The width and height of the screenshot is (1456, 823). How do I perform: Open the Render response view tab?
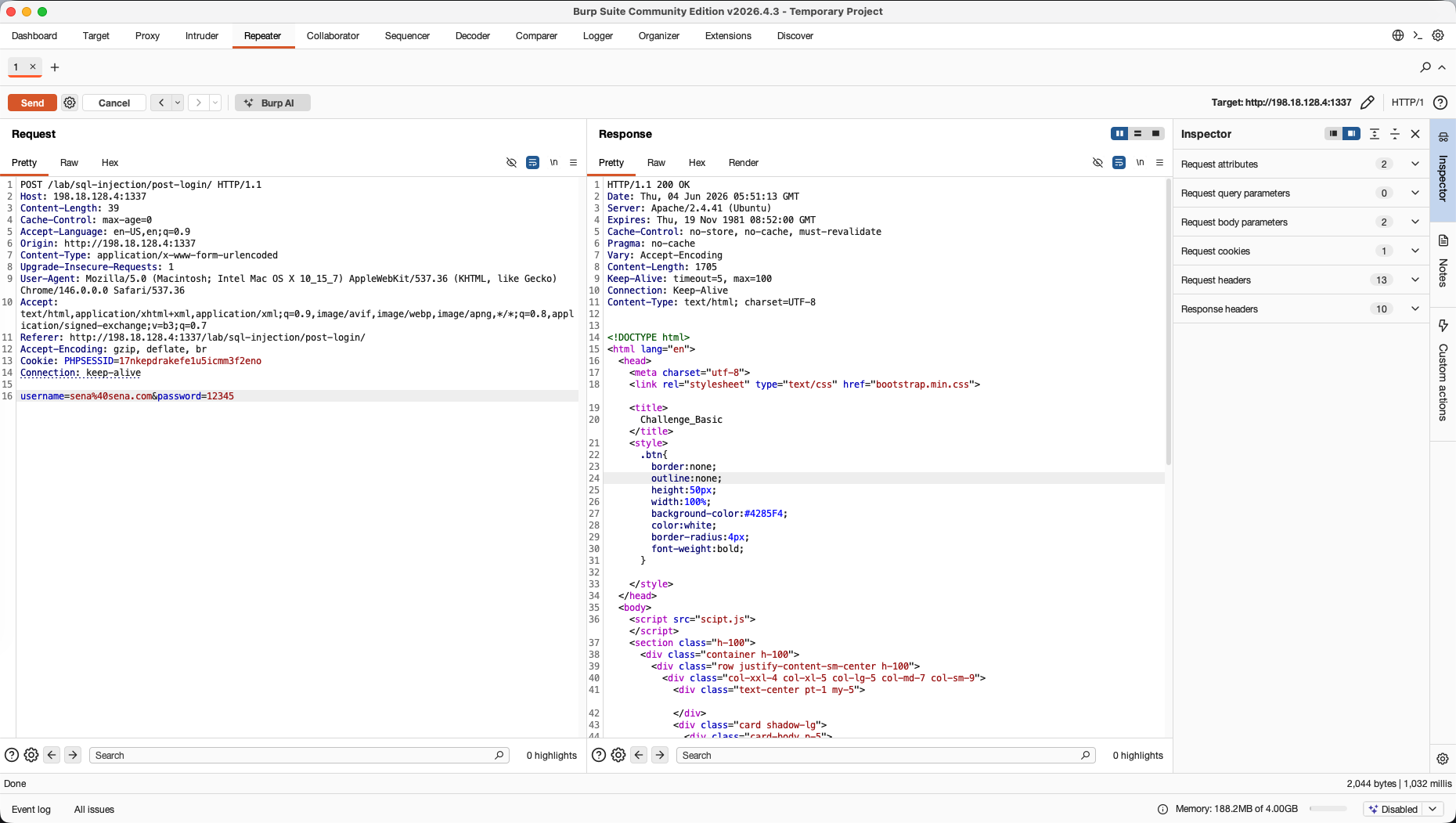pos(744,163)
